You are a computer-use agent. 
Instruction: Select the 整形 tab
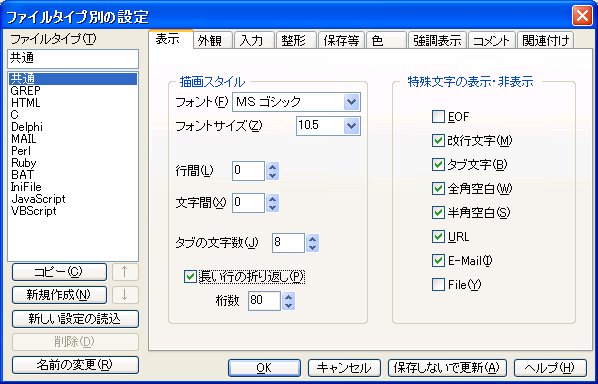(296, 40)
